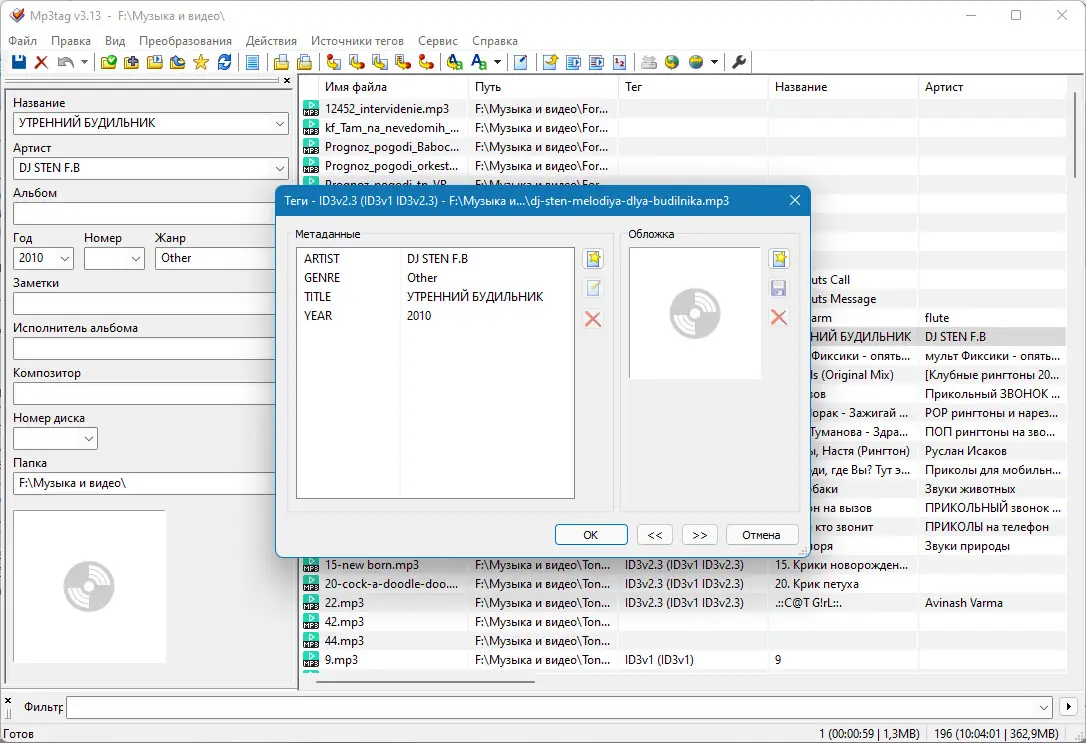Click the red X Remove tag toolbar icon
The width and height of the screenshot is (1086, 743).
coord(42,62)
